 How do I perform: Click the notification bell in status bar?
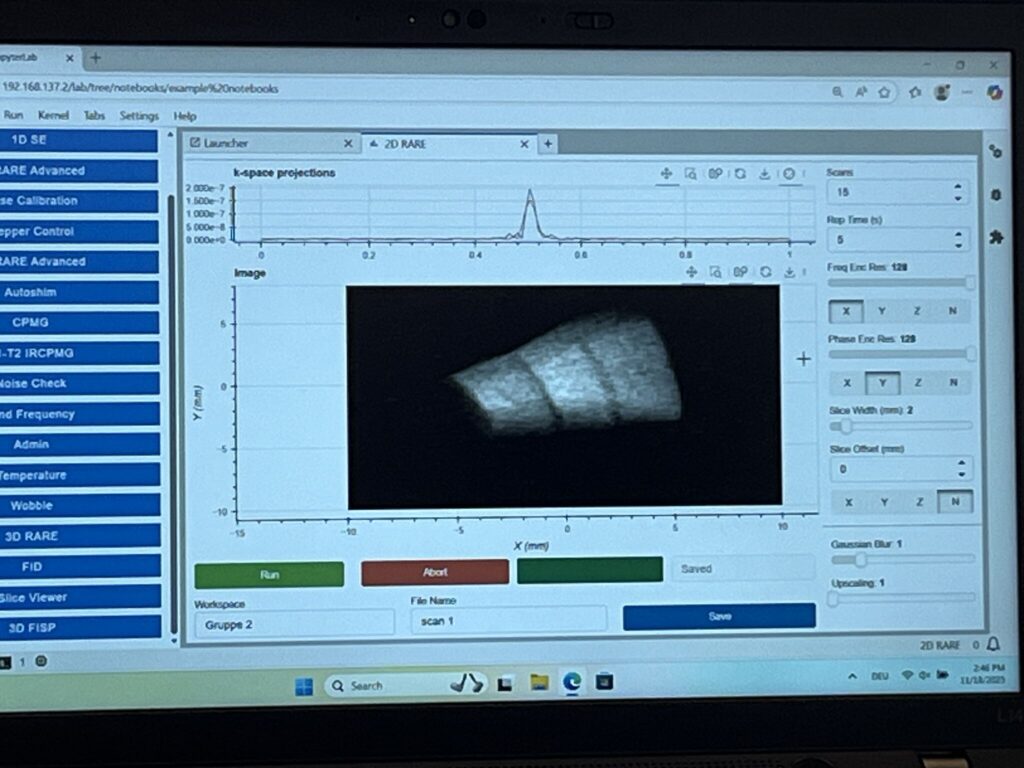[994, 645]
